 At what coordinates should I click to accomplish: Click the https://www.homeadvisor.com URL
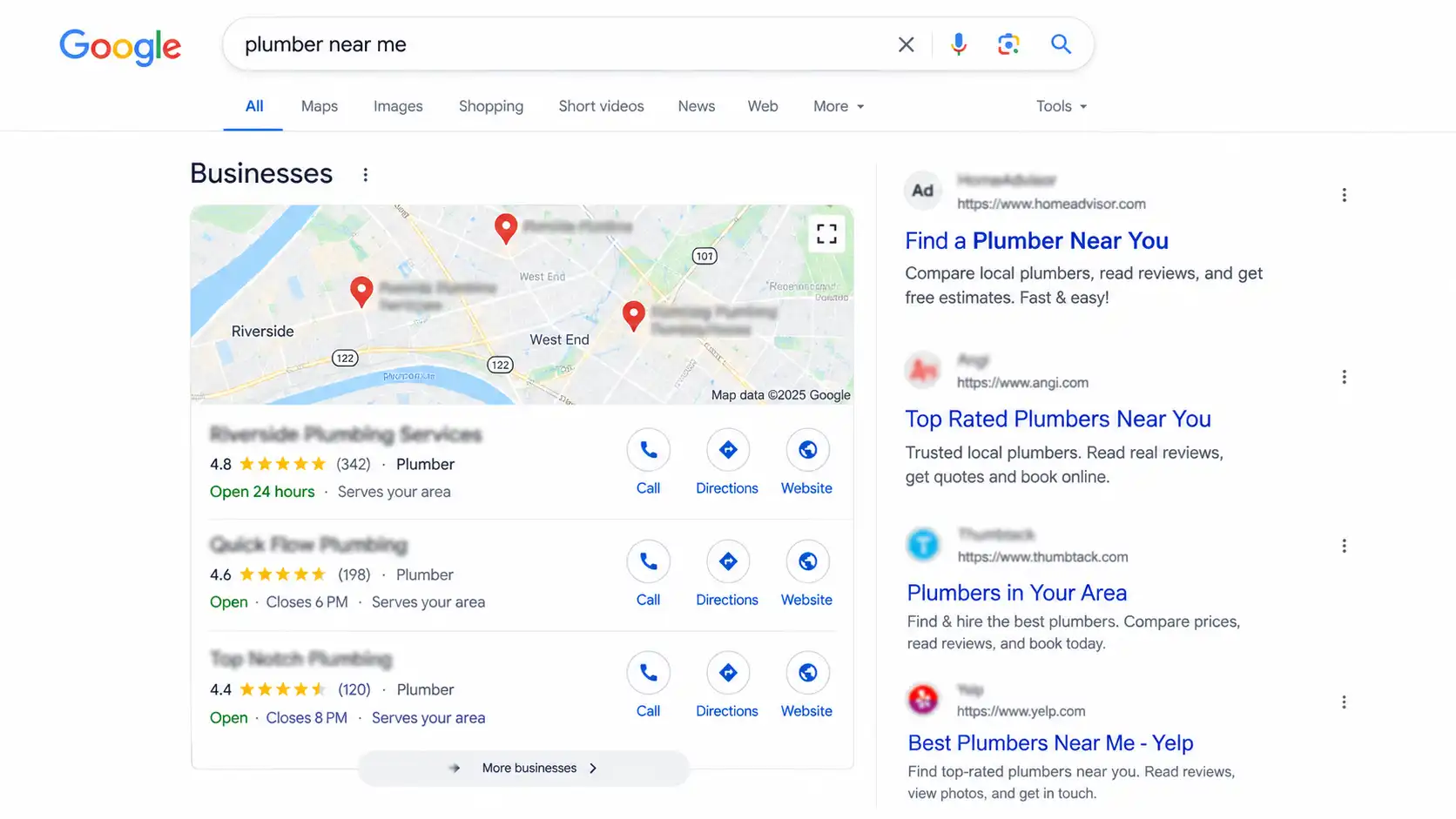pyautogui.click(x=1051, y=205)
